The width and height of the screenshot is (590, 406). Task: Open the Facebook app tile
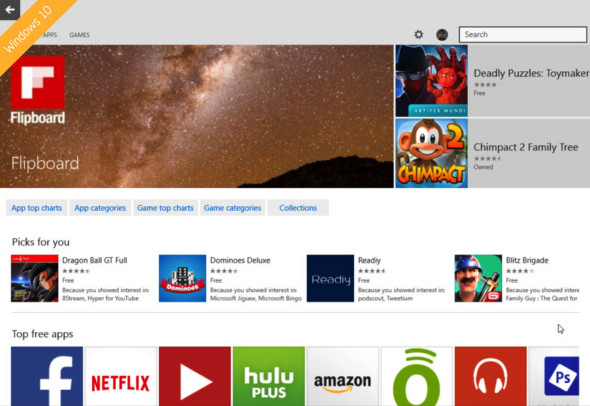tap(47, 376)
